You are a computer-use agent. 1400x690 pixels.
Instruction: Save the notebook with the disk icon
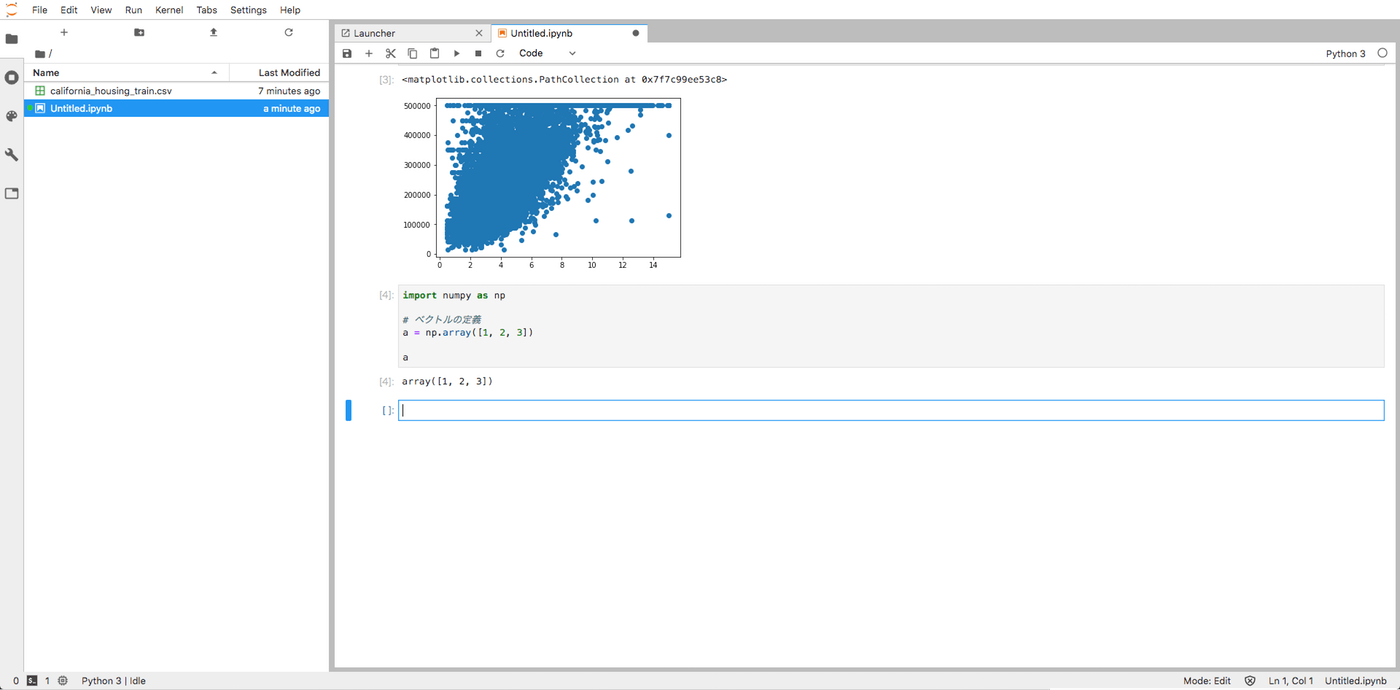tap(347, 53)
